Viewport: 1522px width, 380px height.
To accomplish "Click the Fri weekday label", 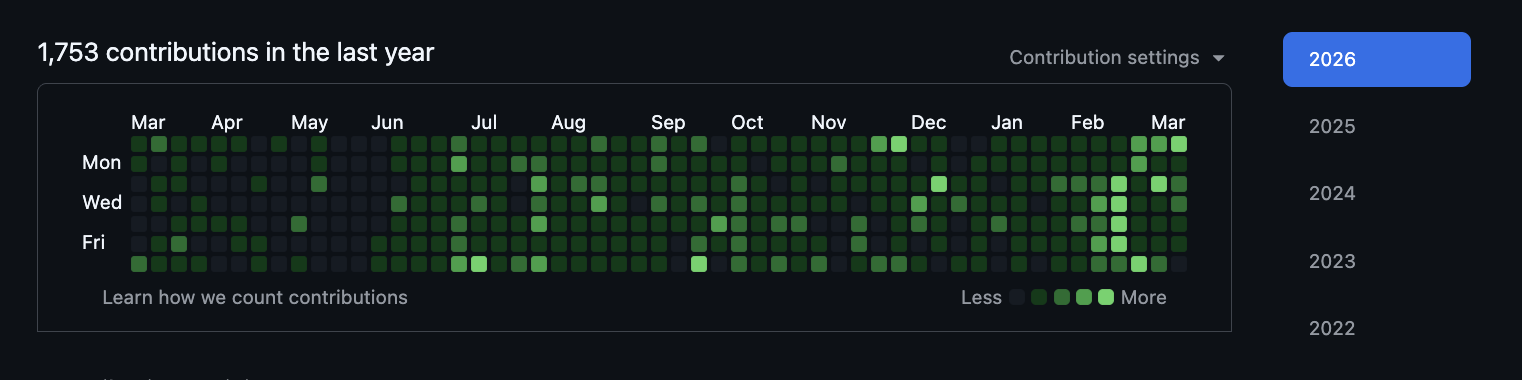I will [x=93, y=243].
